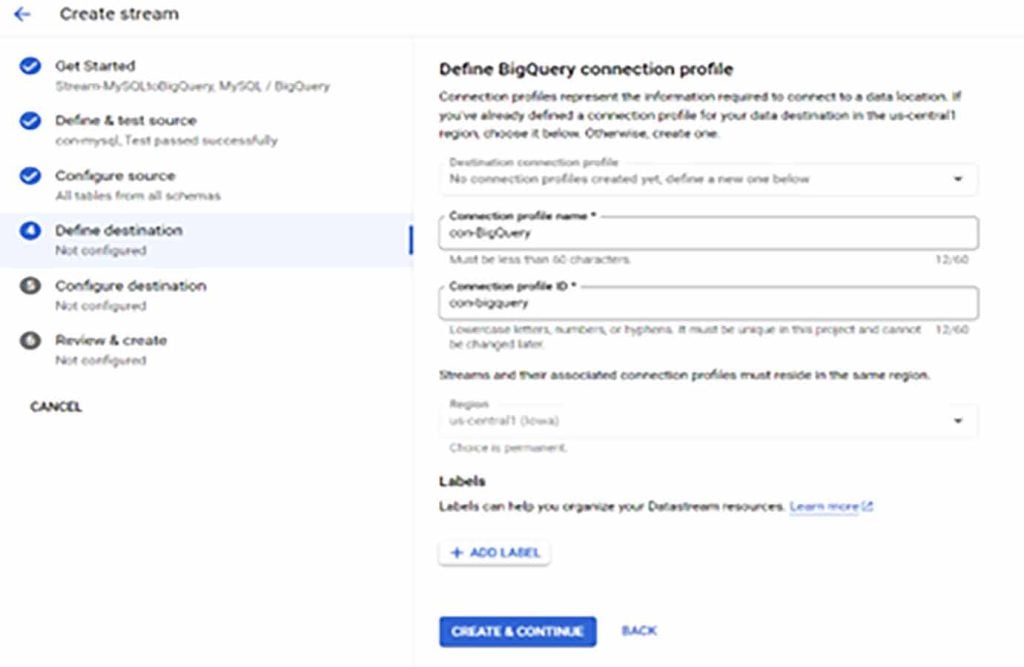Focus the Connection profile name field
The height and width of the screenshot is (667, 1024).
(708, 233)
